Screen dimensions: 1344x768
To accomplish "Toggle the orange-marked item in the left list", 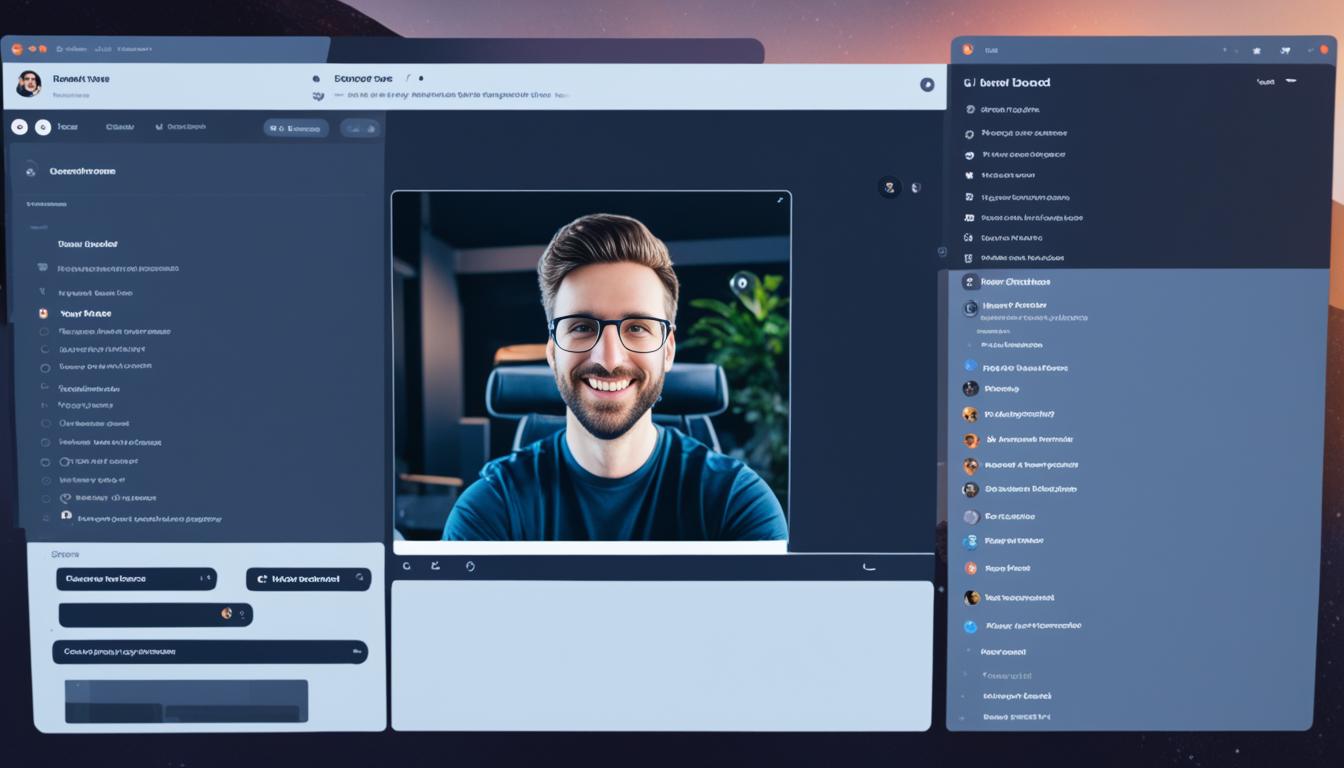I will 43,313.
